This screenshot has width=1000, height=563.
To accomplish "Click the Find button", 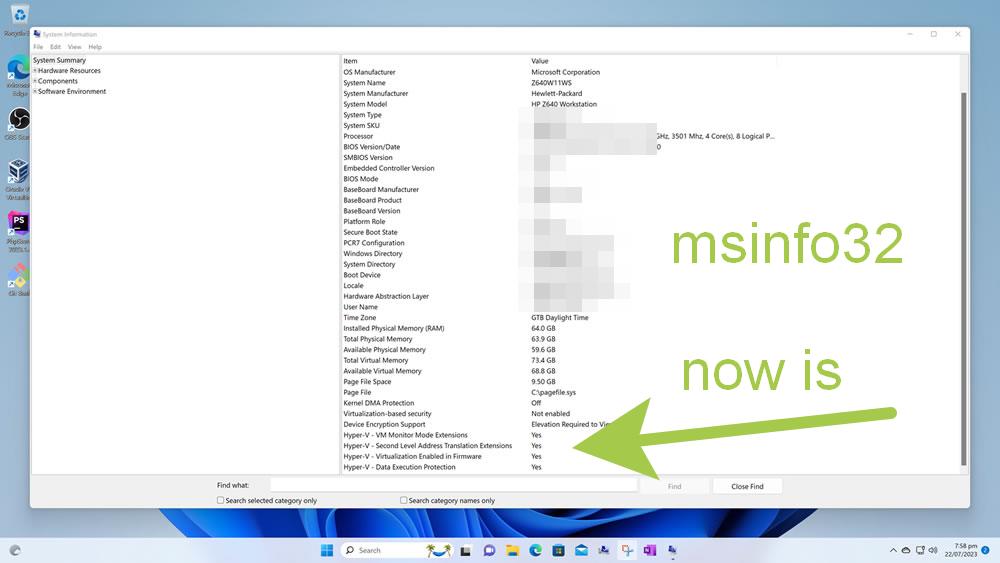I will [674, 486].
